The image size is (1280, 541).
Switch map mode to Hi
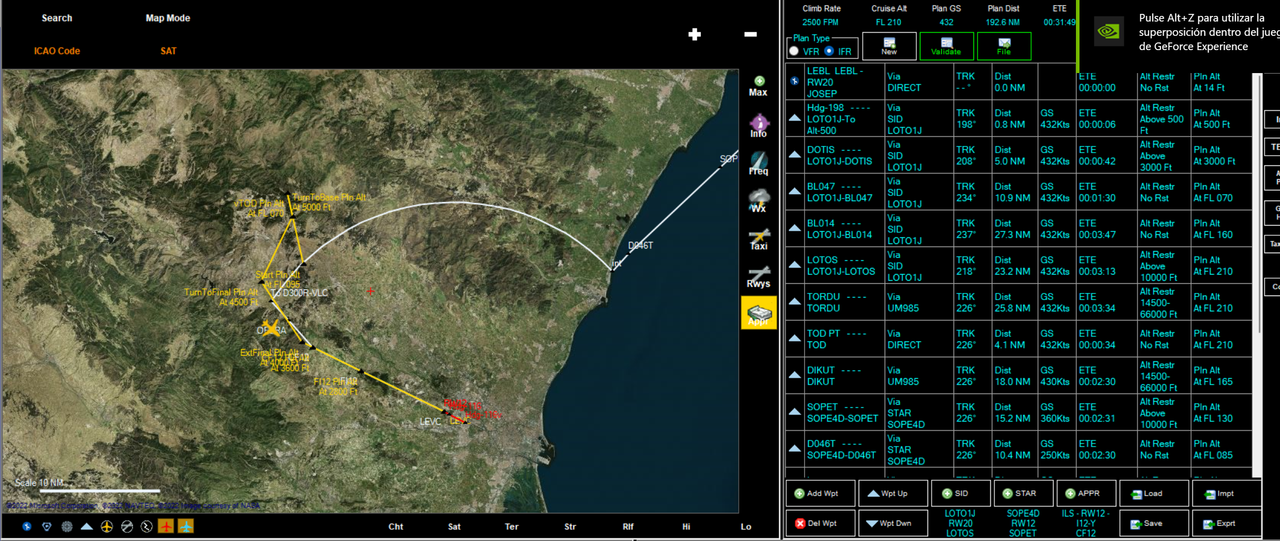tap(686, 527)
